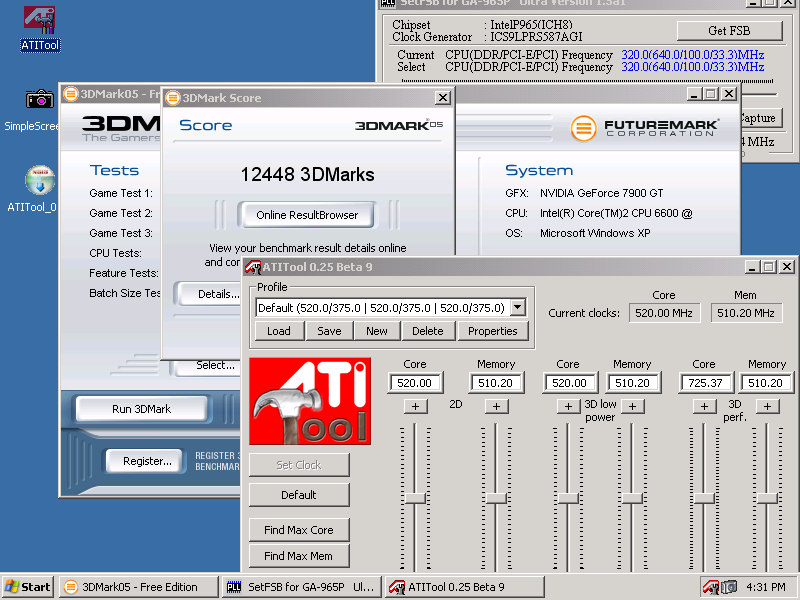Click the ATITool system tray icon
Viewport: 800px width, 600px height.
(710, 587)
